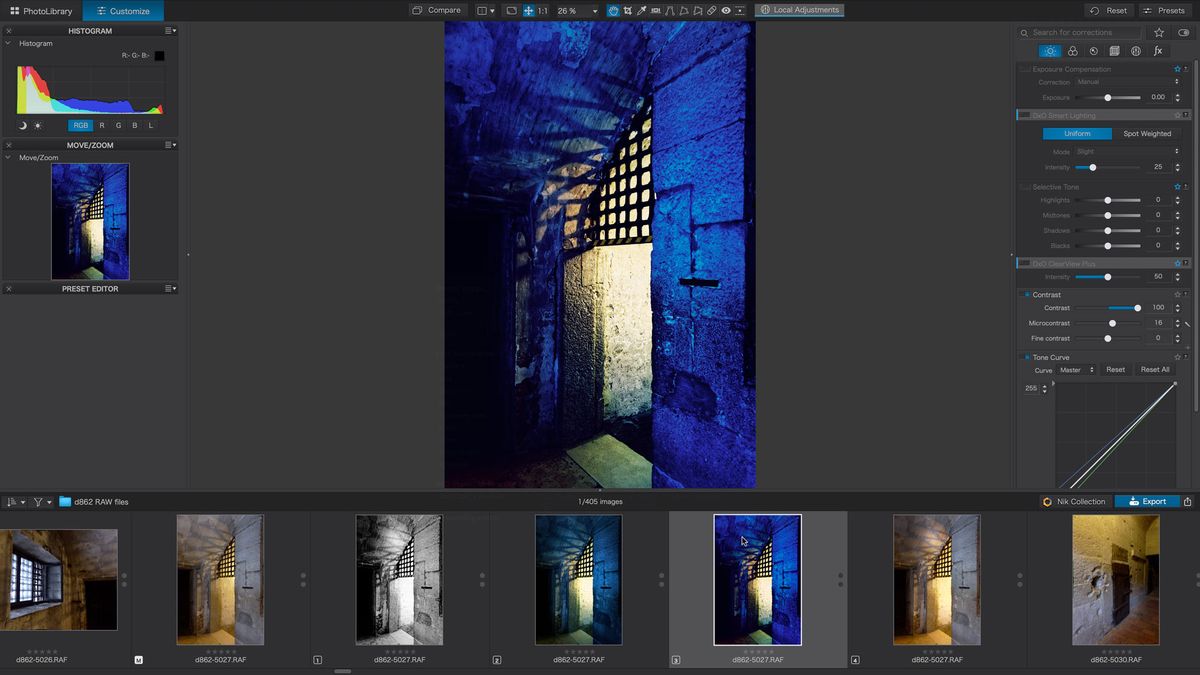The width and height of the screenshot is (1200, 675).
Task: Open Nik Collection
Action: coord(1074,502)
